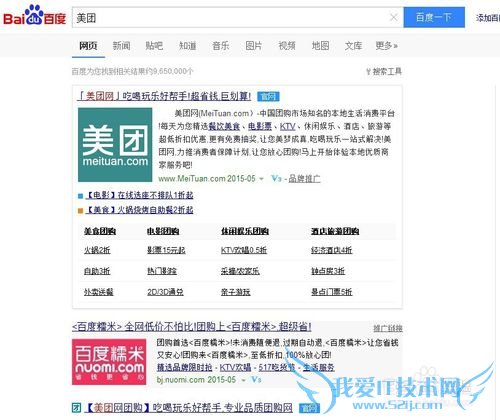Viewport: 500px width, 420px height.
Task: Expand the dropdown arrow after bj.nuomi.com 2015-05
Action: [x=244, y=380]
